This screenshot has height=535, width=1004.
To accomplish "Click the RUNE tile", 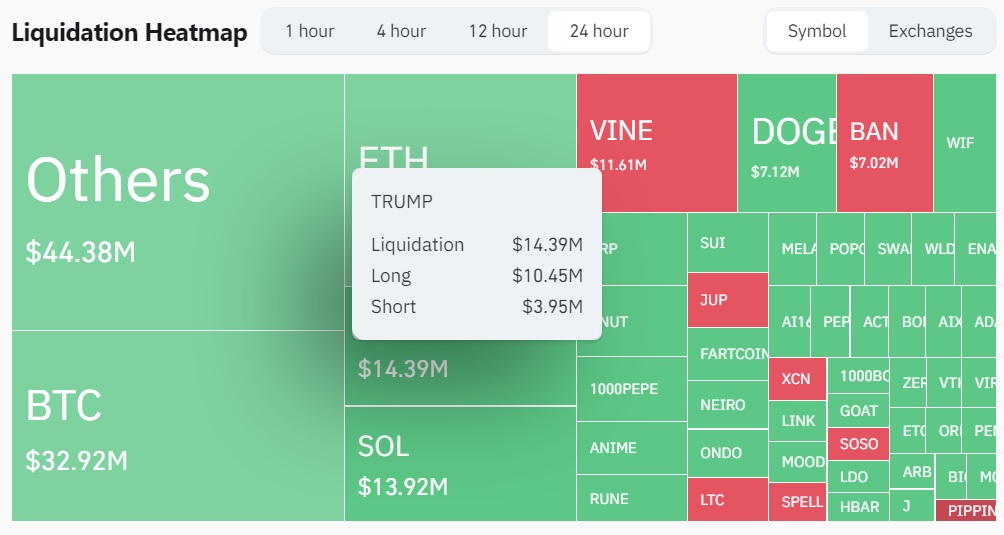I will click(631, 498).
